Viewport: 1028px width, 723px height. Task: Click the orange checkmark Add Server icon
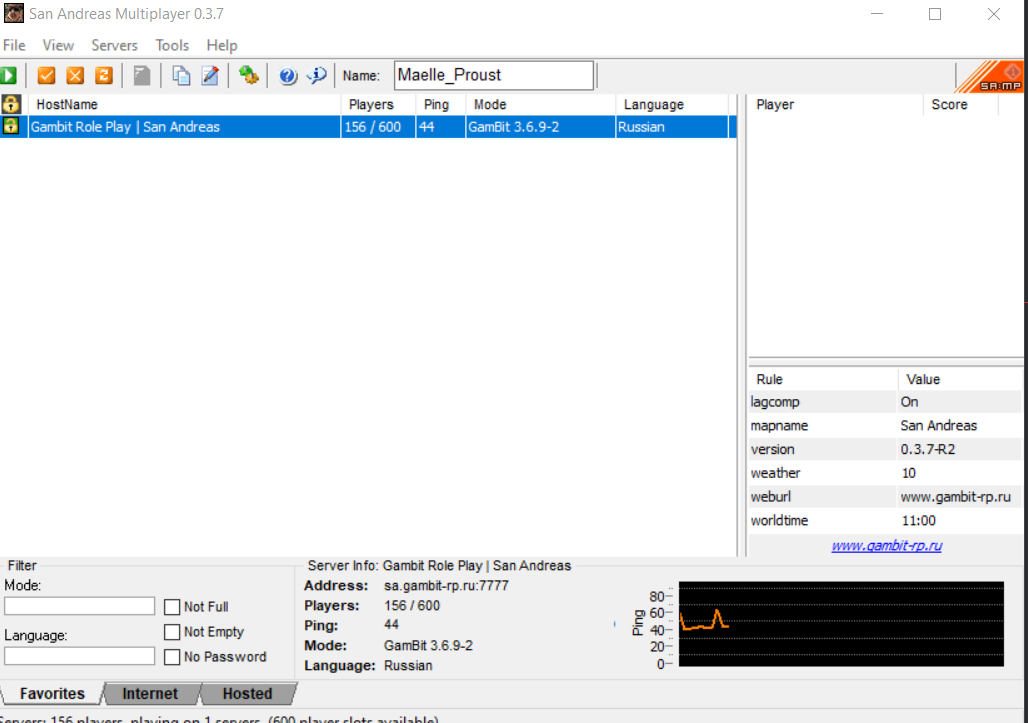tap(46, 76)
